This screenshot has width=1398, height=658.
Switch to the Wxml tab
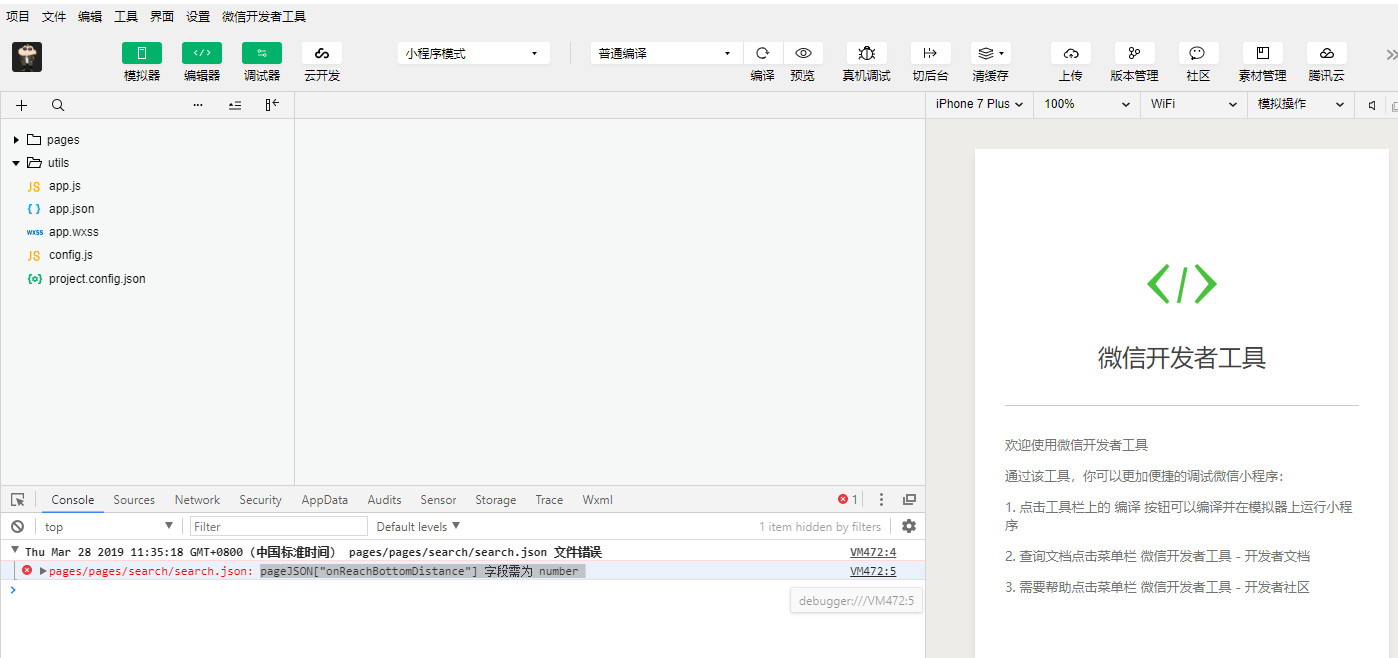pyautogui.click(x=598, y=500)
